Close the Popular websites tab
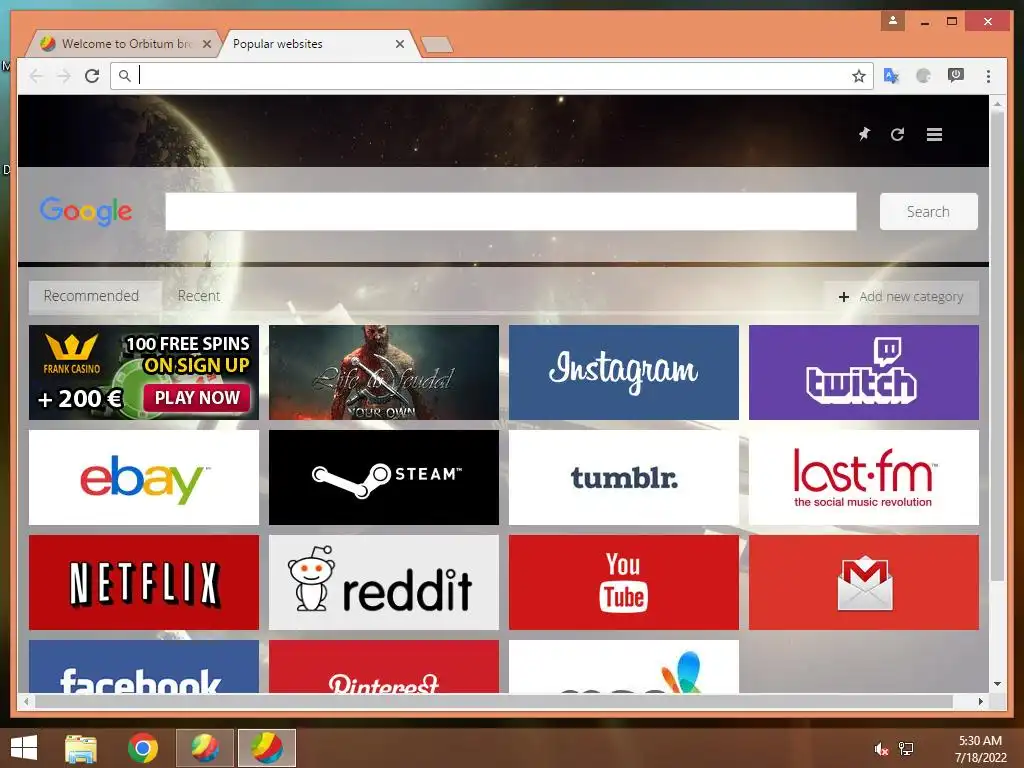The image size is (1024, 768). pos(400,44)
